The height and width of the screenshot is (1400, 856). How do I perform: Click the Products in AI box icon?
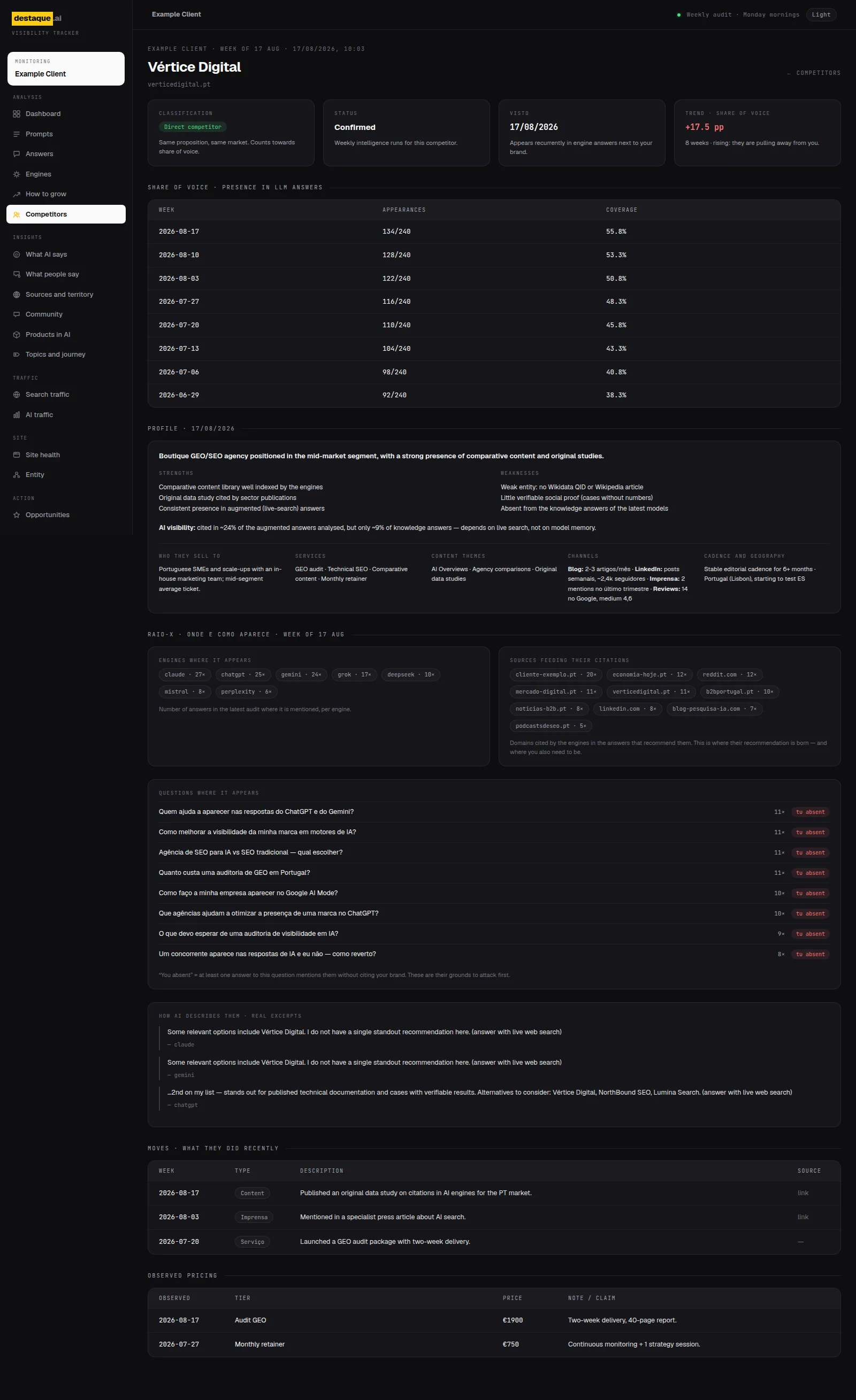click(x=17, y=335)
